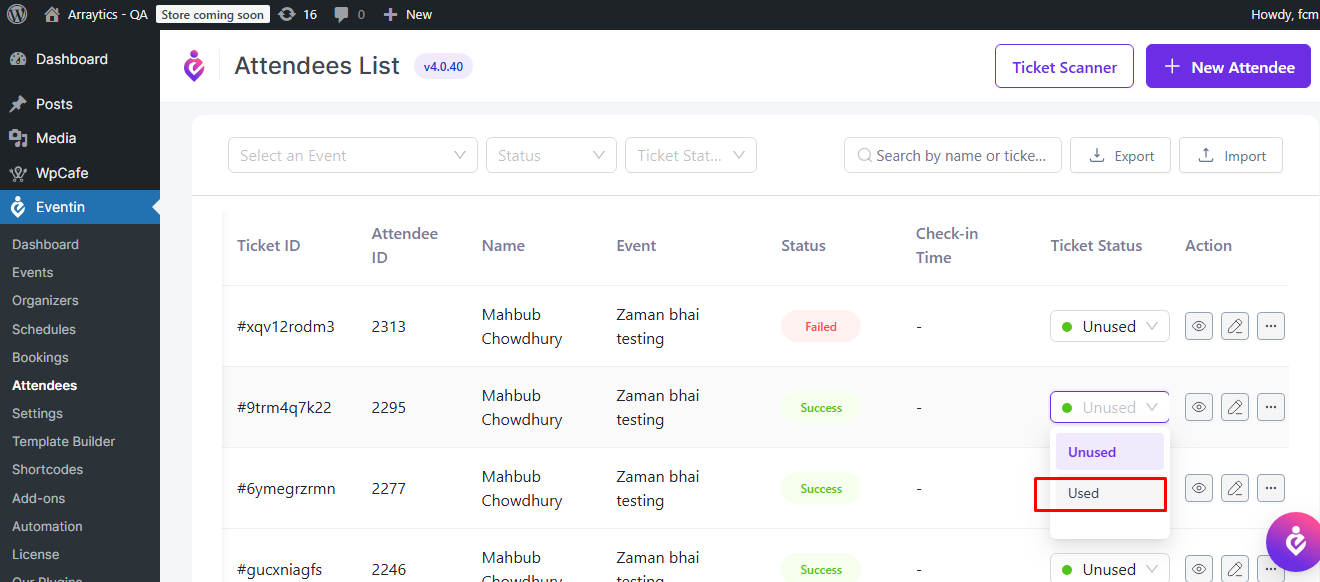This screenshot has width=1320, height=582.
Task: Go to Attendees submenu
Action: tap(44, 385)
